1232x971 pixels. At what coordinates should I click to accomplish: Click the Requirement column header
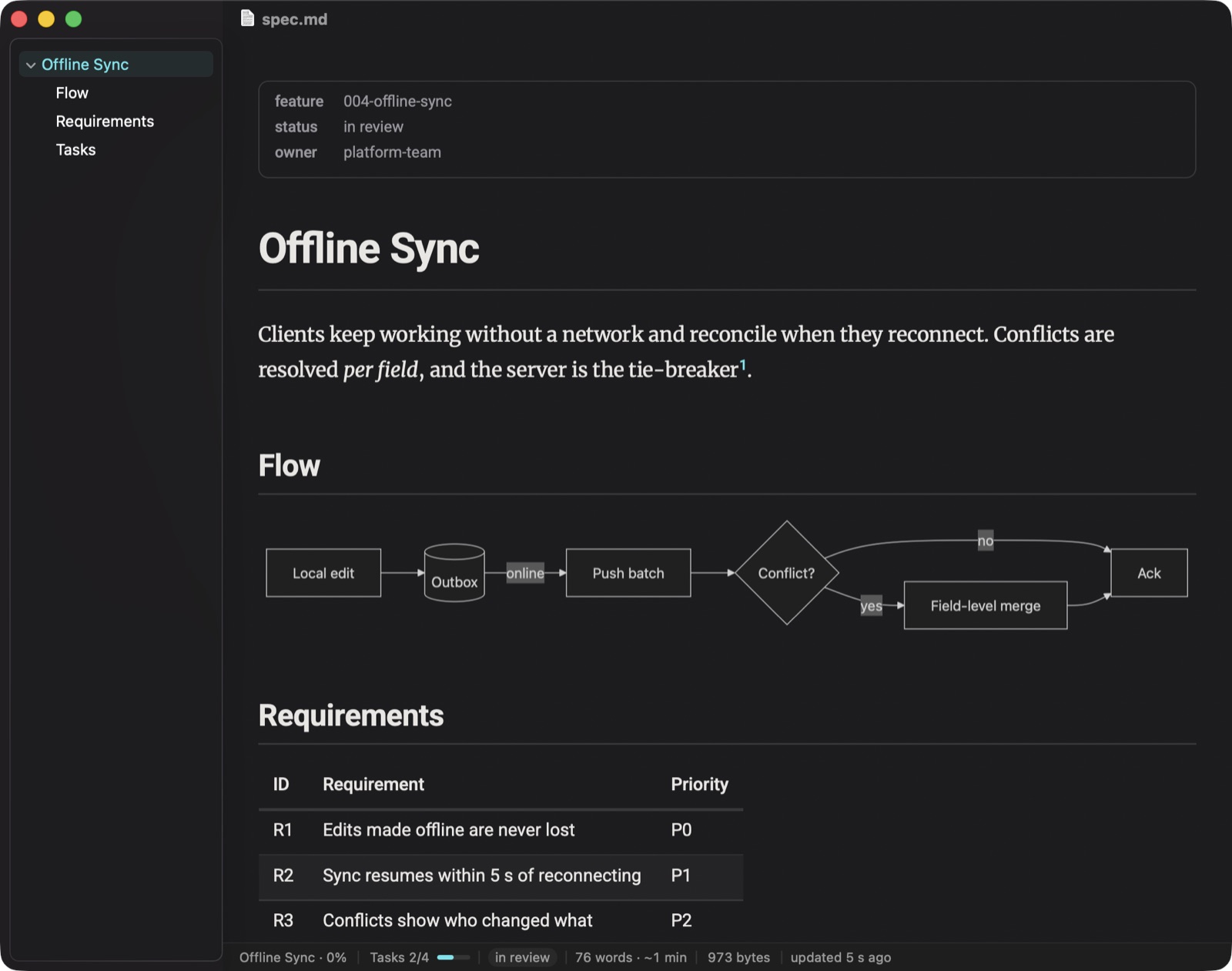tap(373, 785)
